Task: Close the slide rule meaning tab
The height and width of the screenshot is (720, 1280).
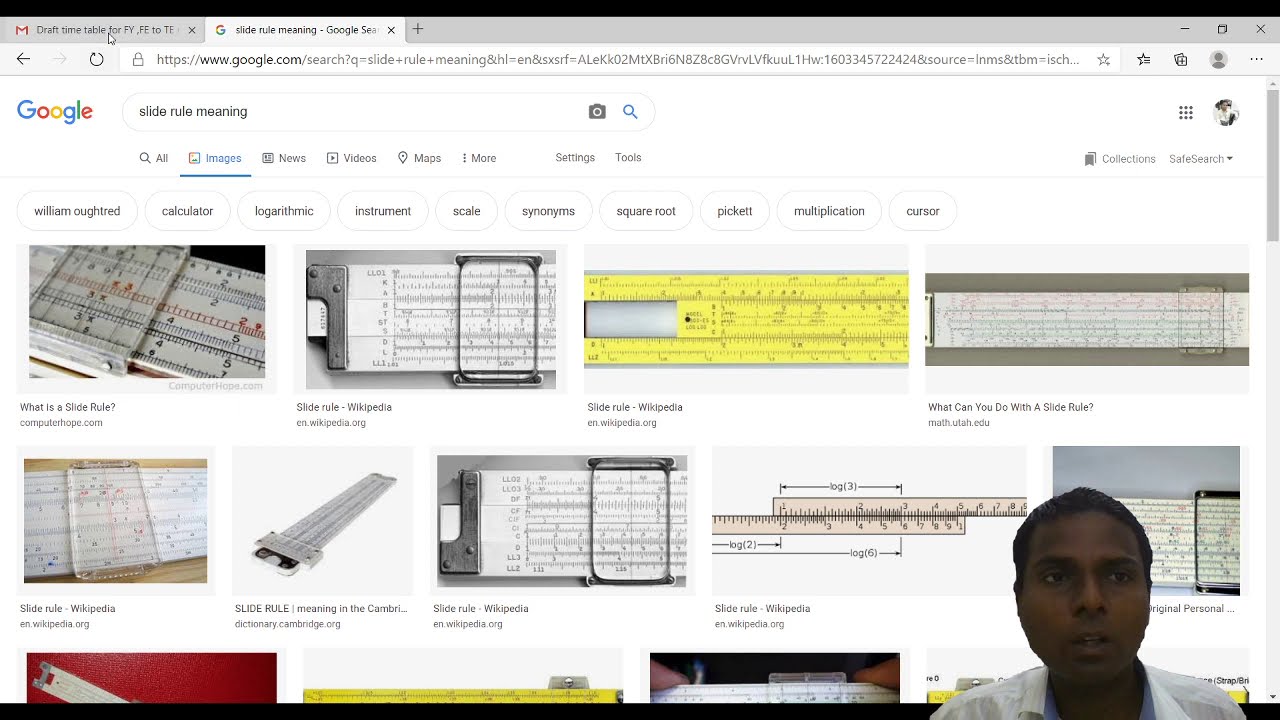Action: coord(391,30)
